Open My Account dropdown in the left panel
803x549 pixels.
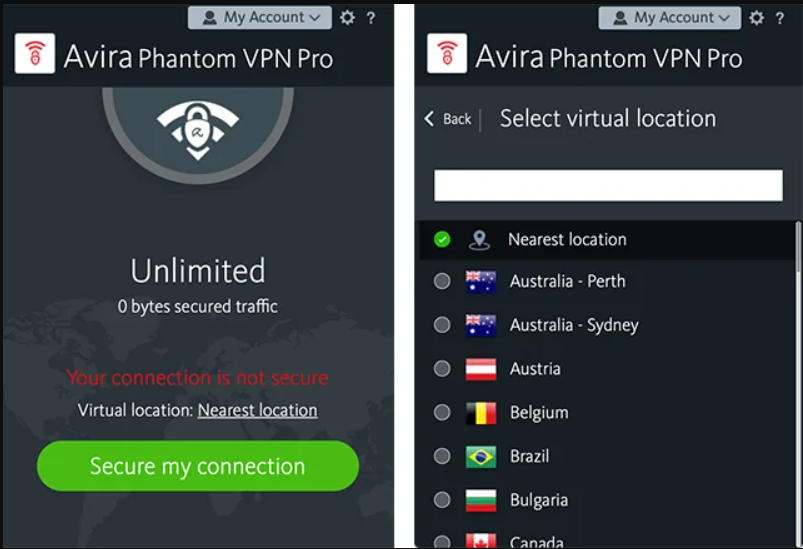click(260, 17)
